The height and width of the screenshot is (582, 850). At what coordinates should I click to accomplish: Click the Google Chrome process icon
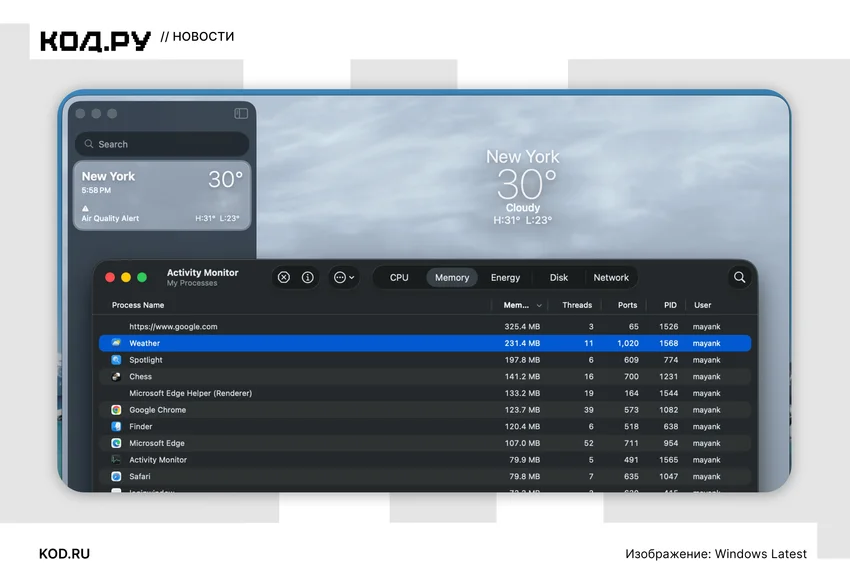[x=116, y=410]
